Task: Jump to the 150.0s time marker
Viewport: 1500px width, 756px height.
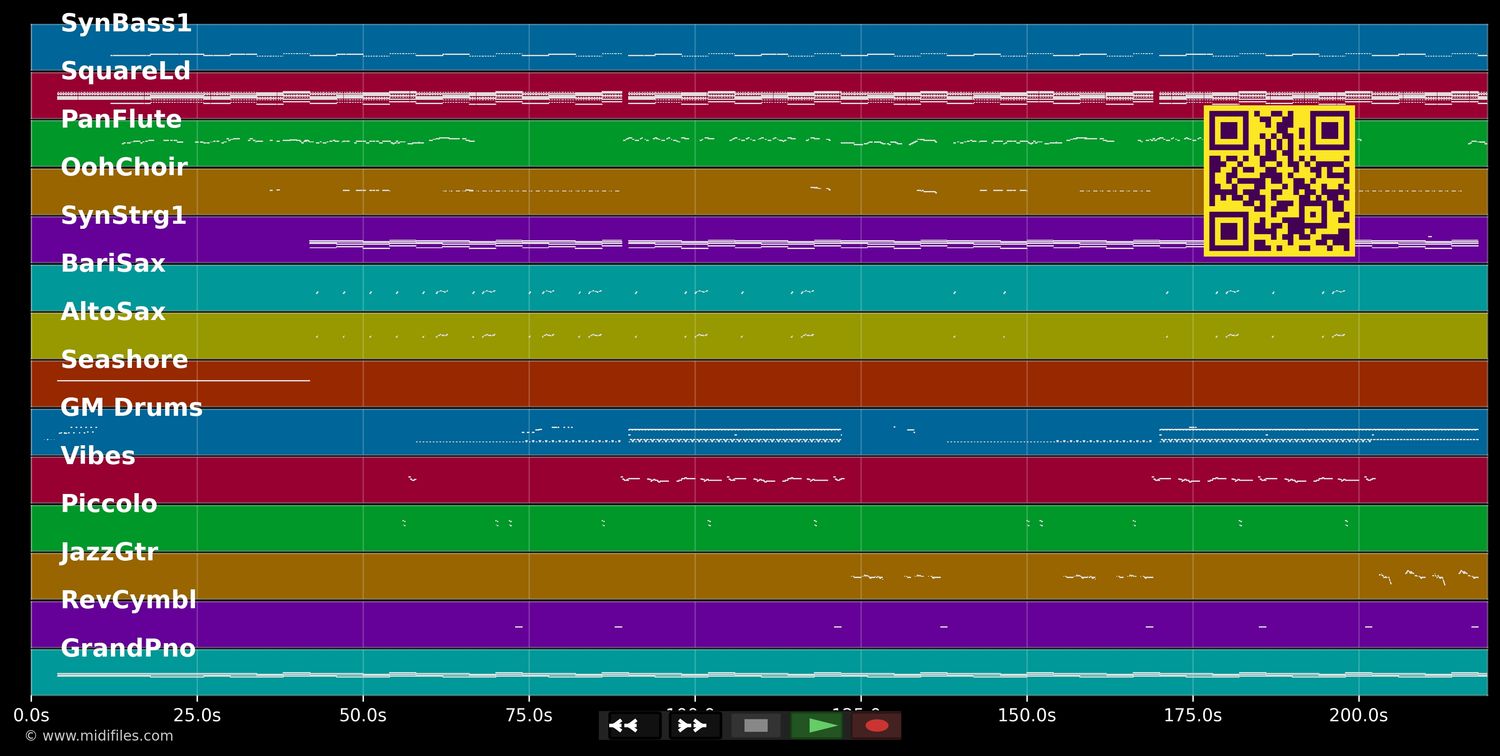Action: [x=1026, y=715]
